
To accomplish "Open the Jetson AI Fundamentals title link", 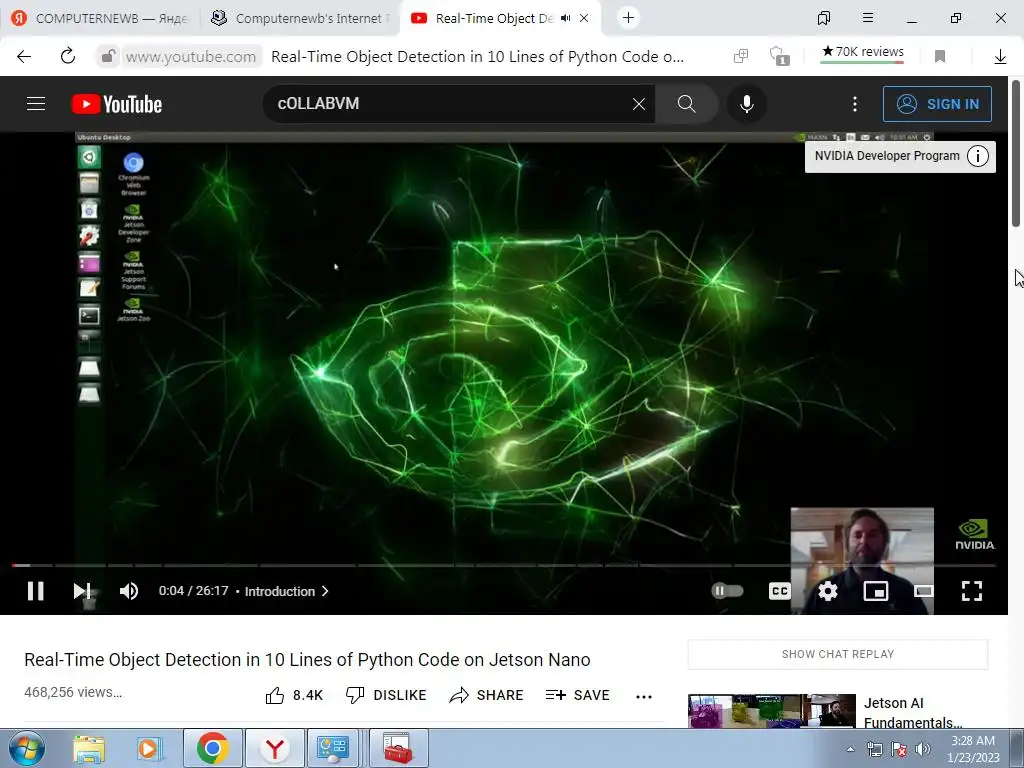I will pos(913,712).
